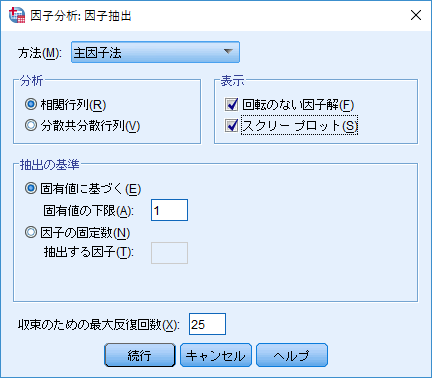Uncheck the 回転のない因子解 checkbox
This screenshot has width=432, height=378.
[x=231, y=104]
